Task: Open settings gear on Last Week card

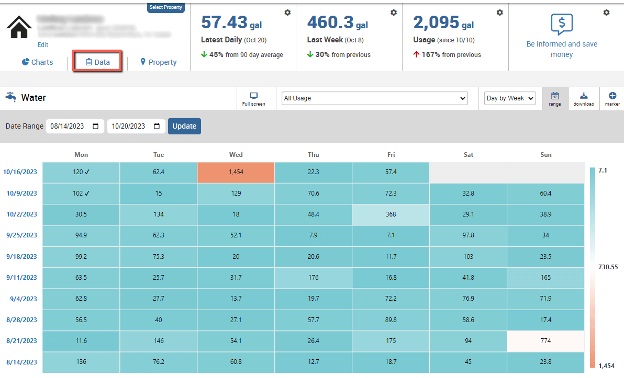Action: (x=394, y=13)
